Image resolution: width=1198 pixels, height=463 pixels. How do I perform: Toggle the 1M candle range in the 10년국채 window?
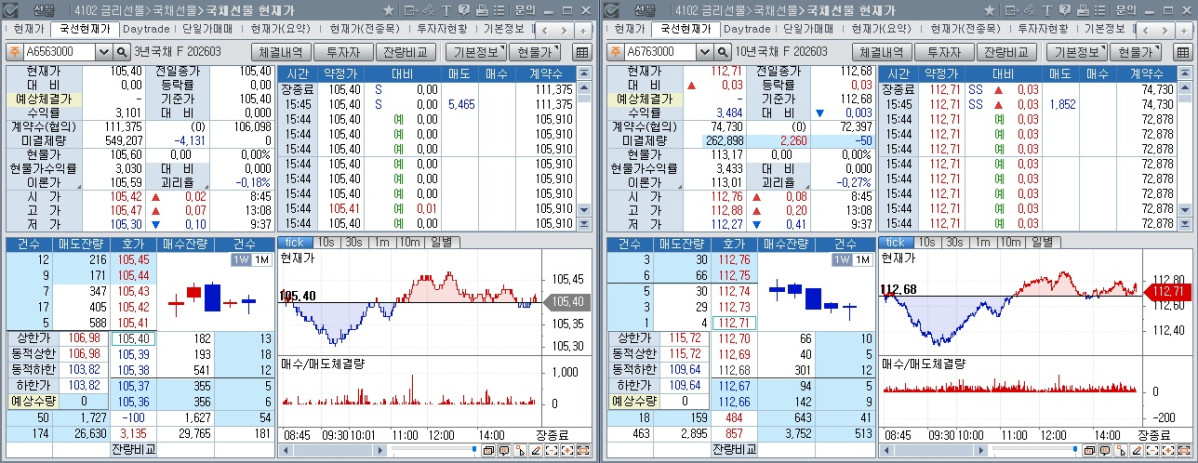(862, 260)
